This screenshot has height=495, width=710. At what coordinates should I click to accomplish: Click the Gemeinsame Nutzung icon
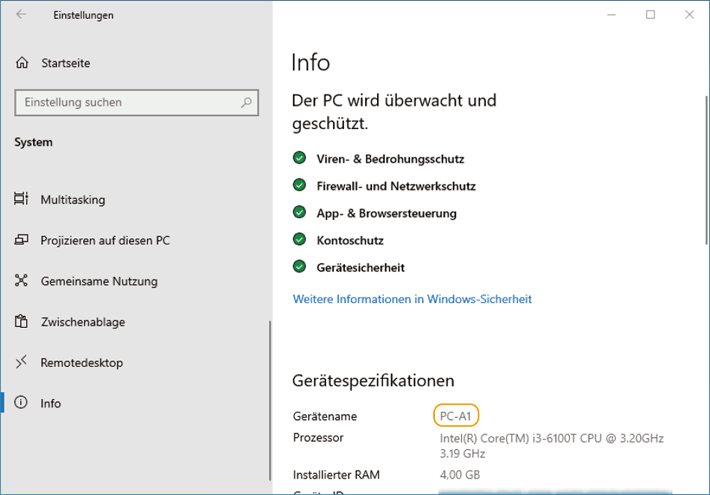(x=21, y=282)
